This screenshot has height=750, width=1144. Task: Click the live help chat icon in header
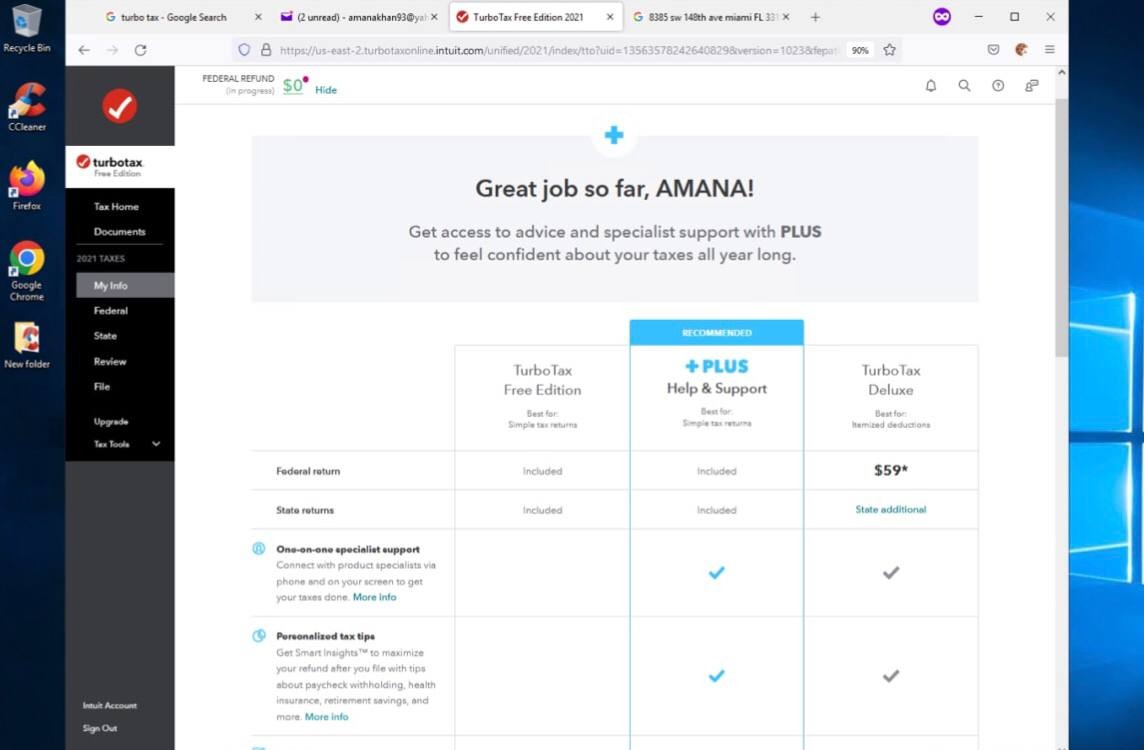coord(1032,86)
